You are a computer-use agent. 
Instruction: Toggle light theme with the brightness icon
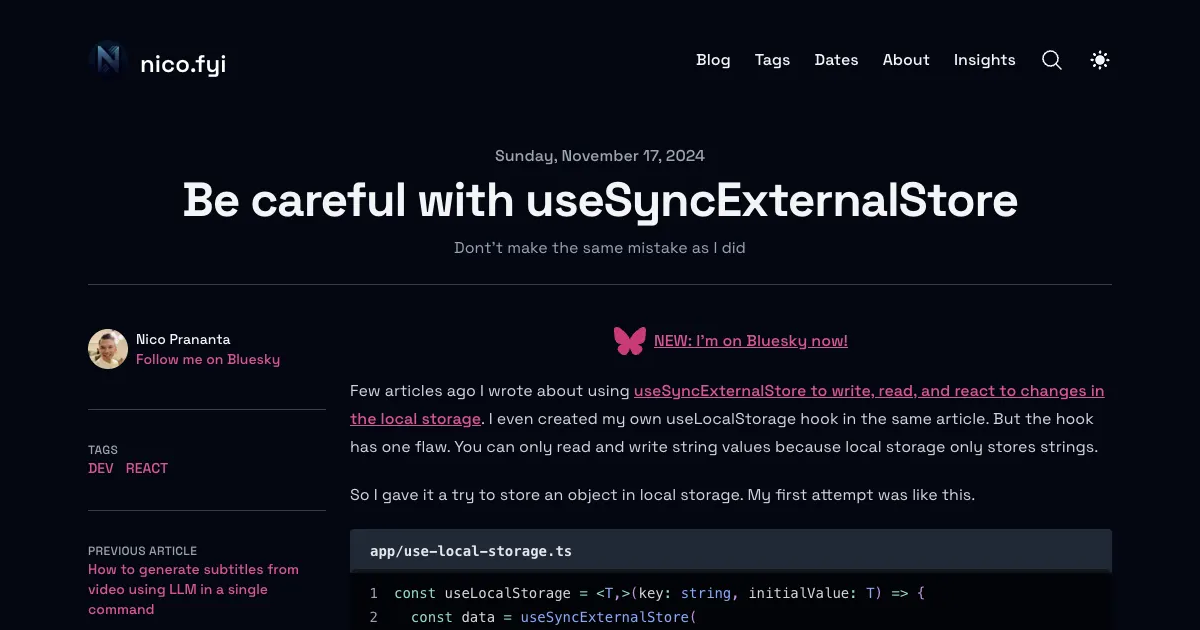tap(1099, 60)
